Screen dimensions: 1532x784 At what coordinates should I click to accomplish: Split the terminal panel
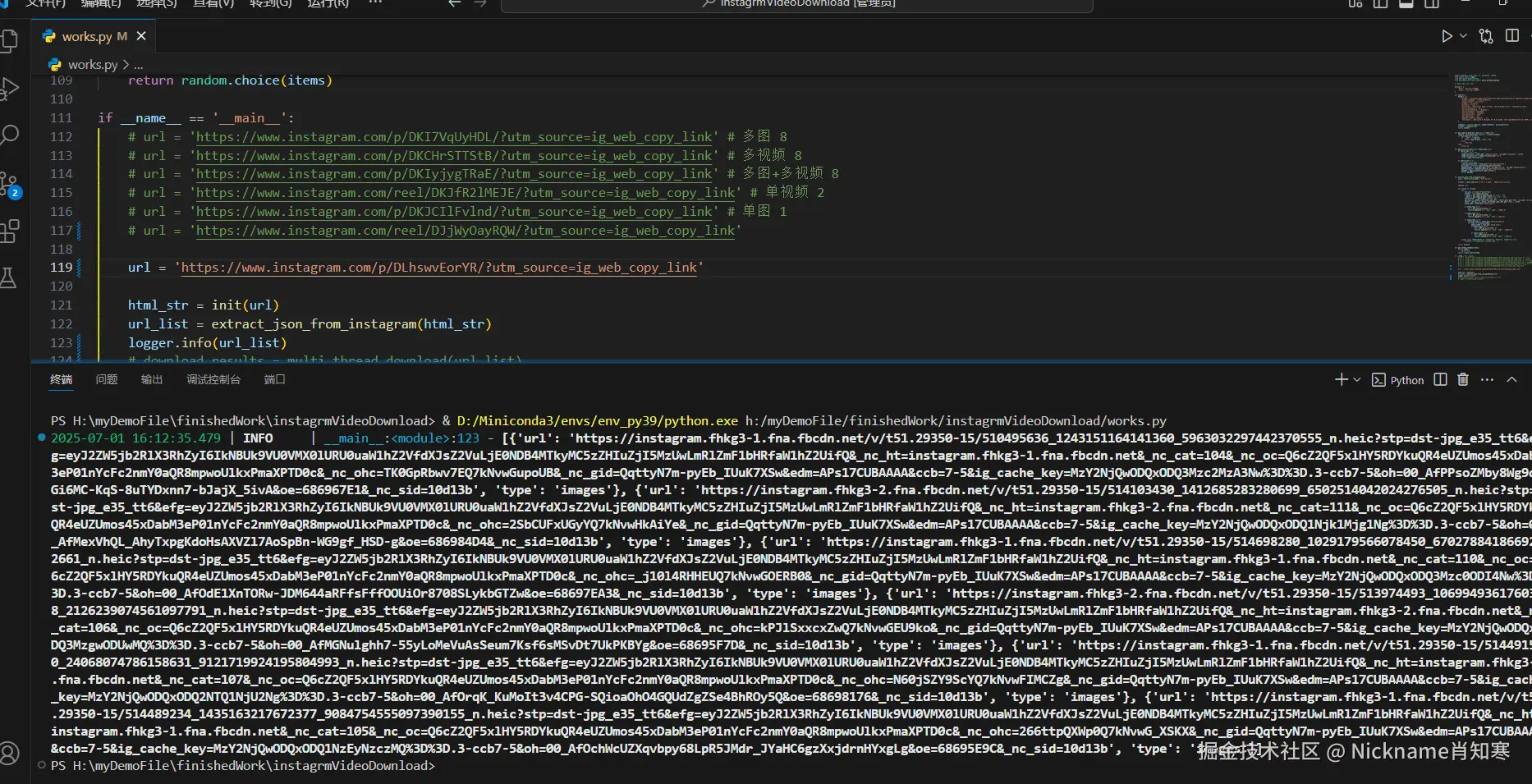pos(1440,379)
